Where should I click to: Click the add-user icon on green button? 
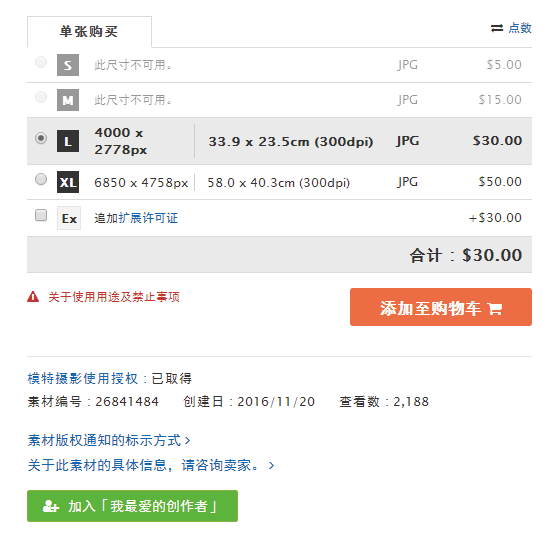pyautogui.click(x=51, y=506)
